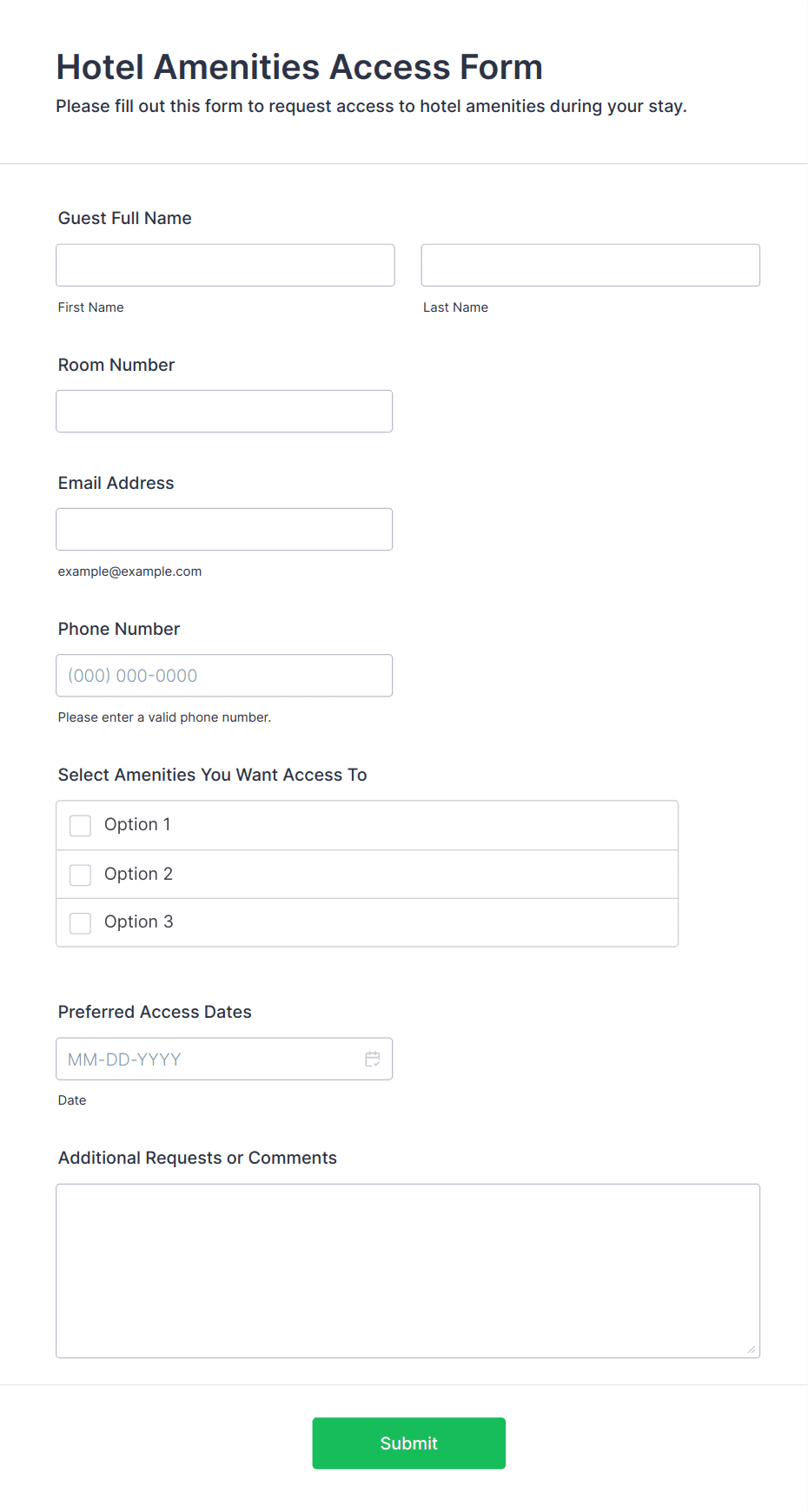Image resolution: width=808 pixels, height=1512 pixels.
Task: Click inside the Additional Requests comments textarea
Action: (407, 1270)
